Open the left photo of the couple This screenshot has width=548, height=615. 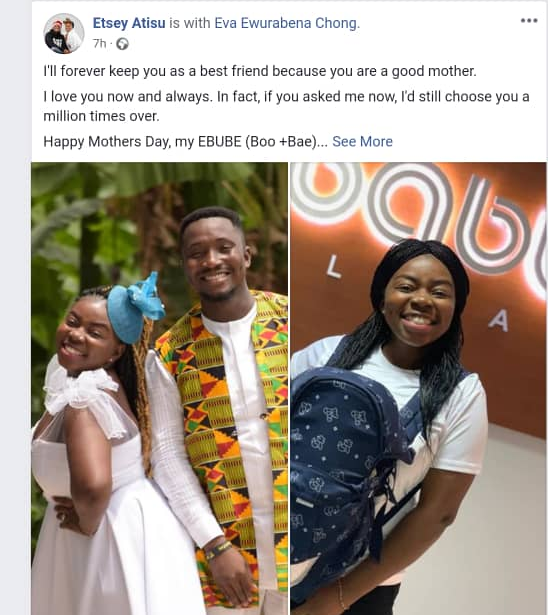(x=160, y=388)
